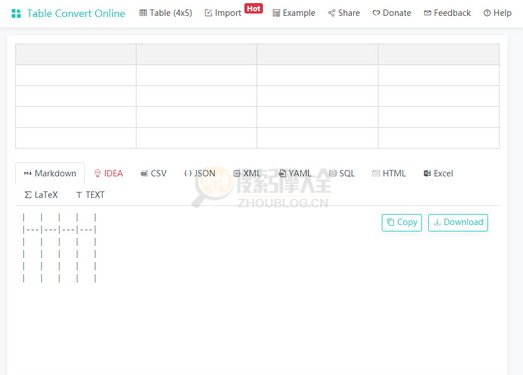Select the SQL output tab
Viewport: 523px width, 375px height.
pos(342,173)
